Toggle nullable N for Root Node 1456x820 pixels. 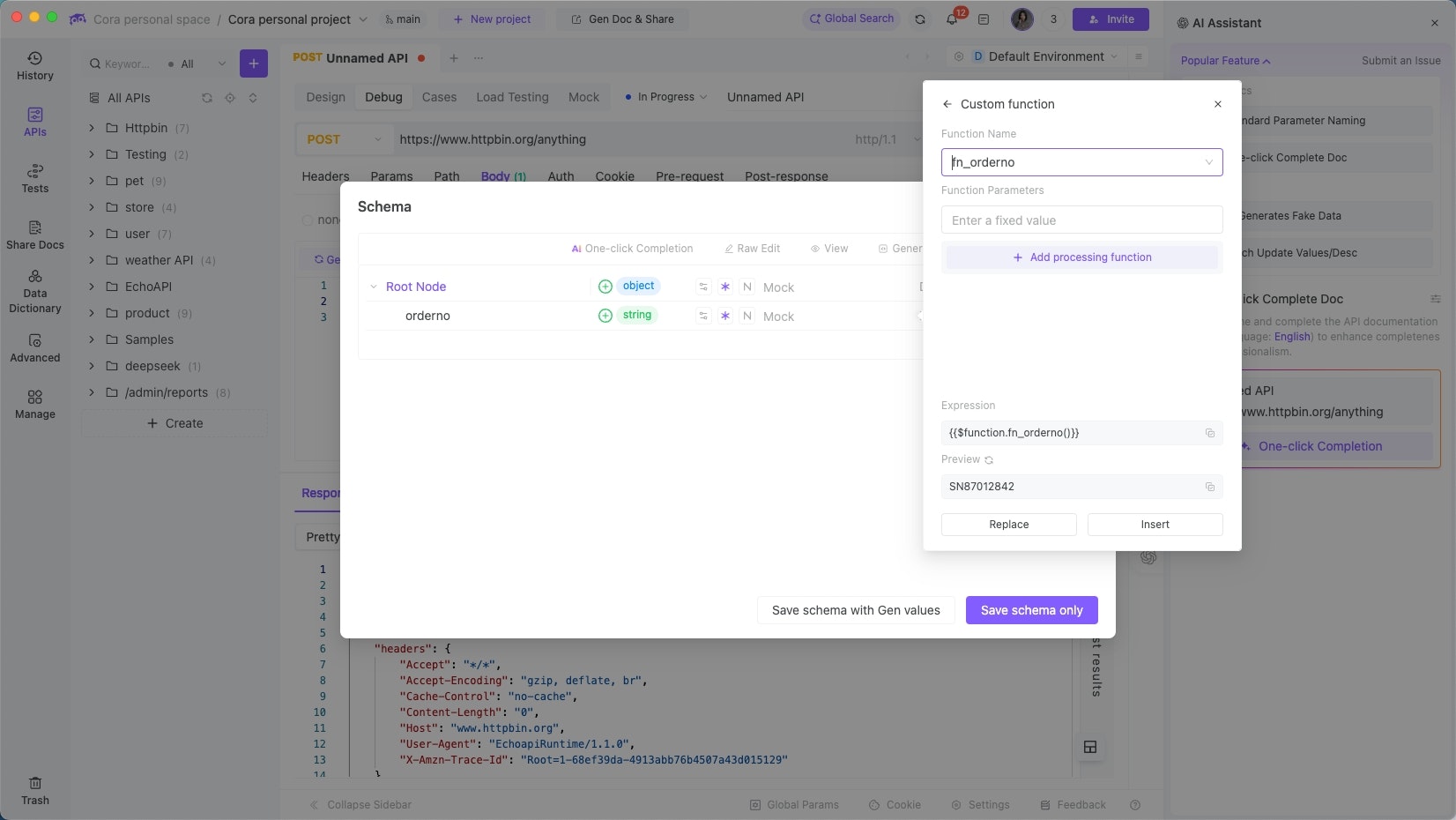click(747, 287)
